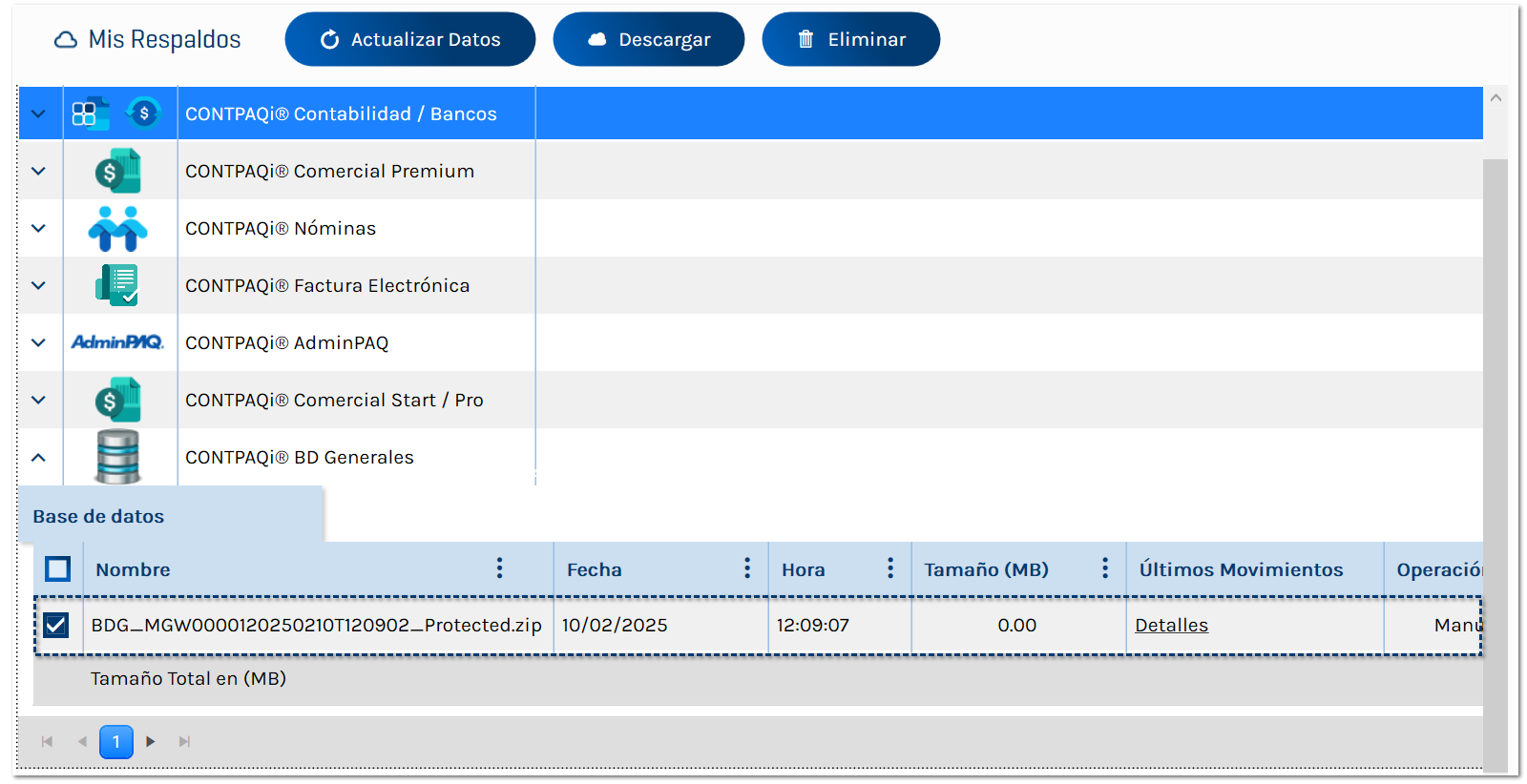Screen dimensions: 1527x784
Task: Open Nombre column options menu
Action: tap(499, 568)
